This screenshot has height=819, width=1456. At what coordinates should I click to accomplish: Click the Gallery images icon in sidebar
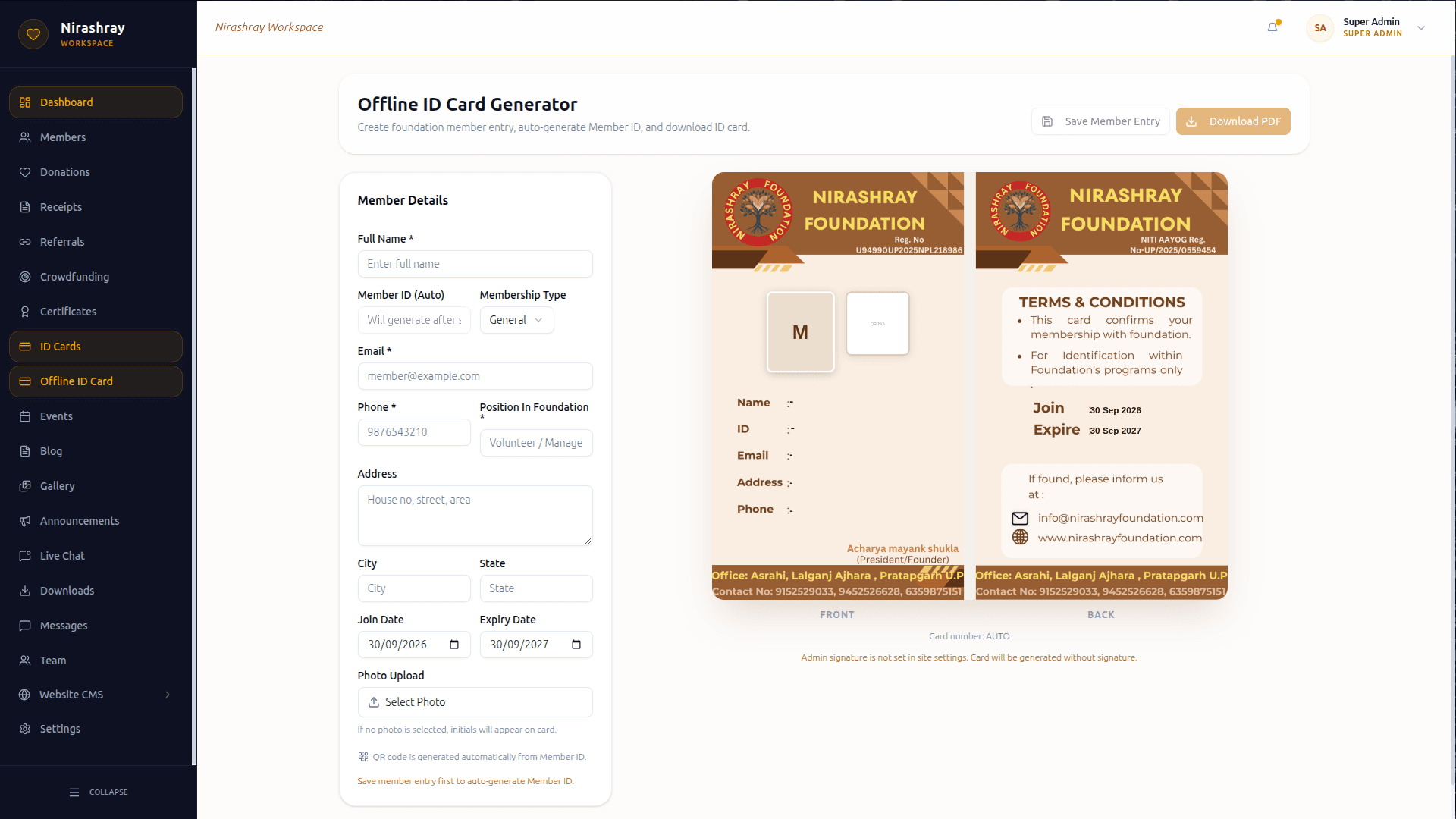tap(25, 486)
